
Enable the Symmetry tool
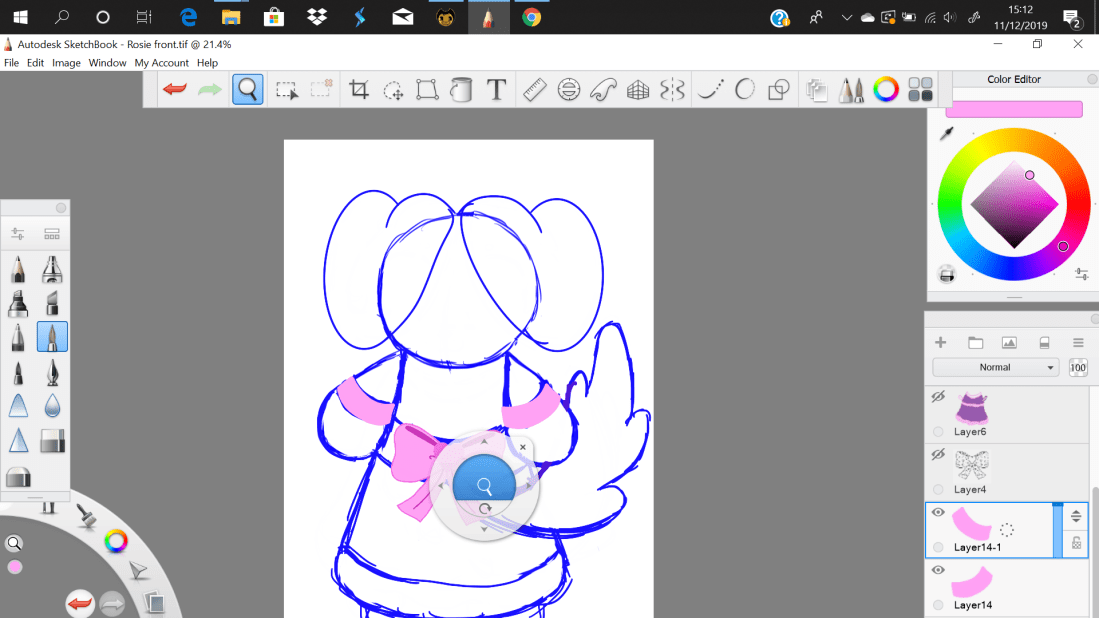coord(673,90)
